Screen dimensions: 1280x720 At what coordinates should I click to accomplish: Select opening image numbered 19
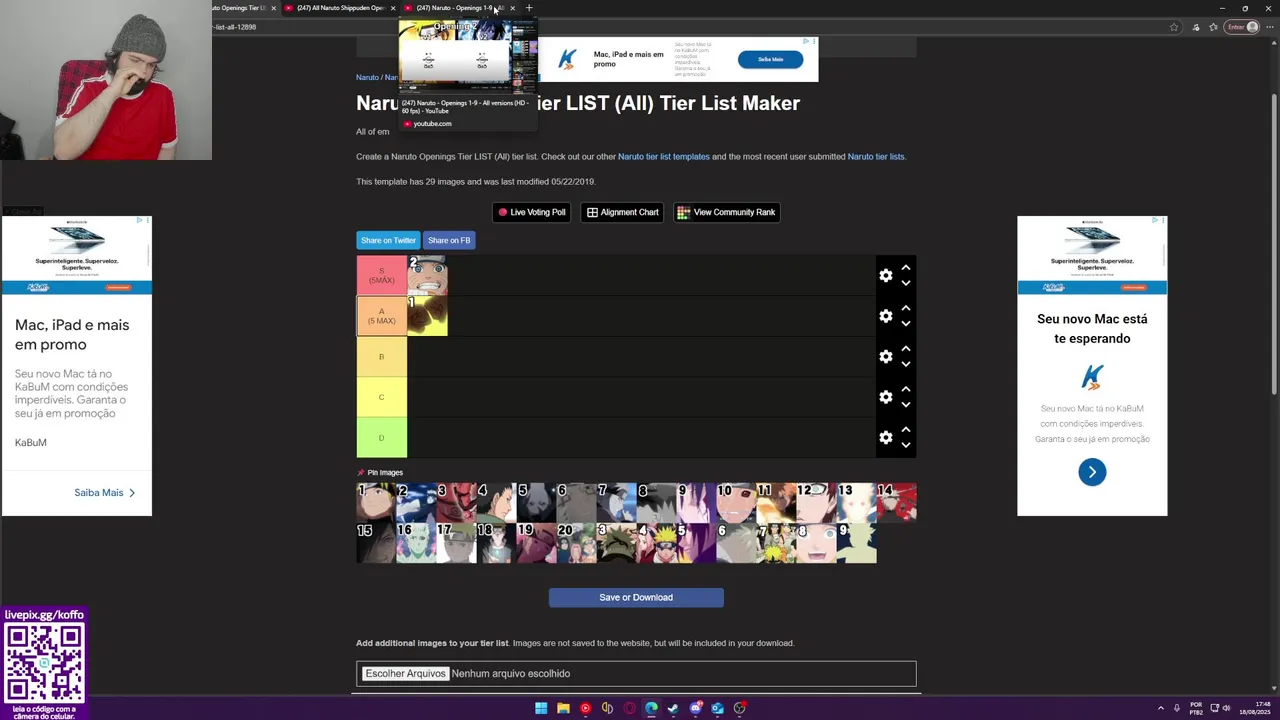536,543
